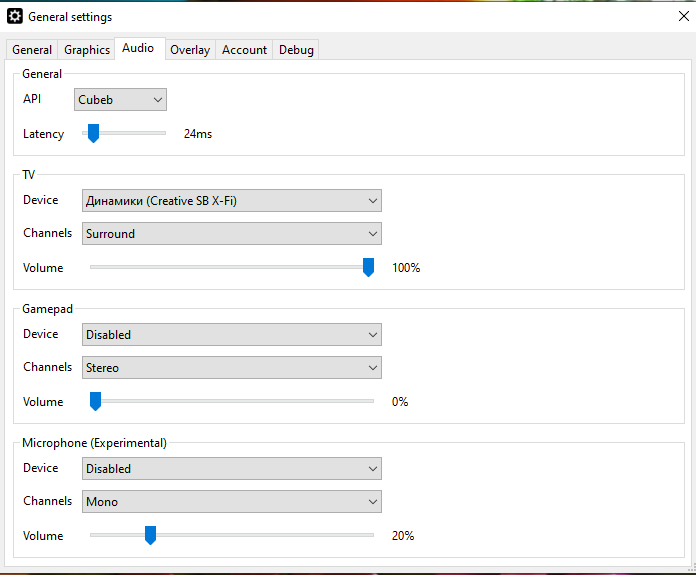Click the Gamepad Volume slider handle
This screenshot has width=696, height=575.
[x=96, y=401]
